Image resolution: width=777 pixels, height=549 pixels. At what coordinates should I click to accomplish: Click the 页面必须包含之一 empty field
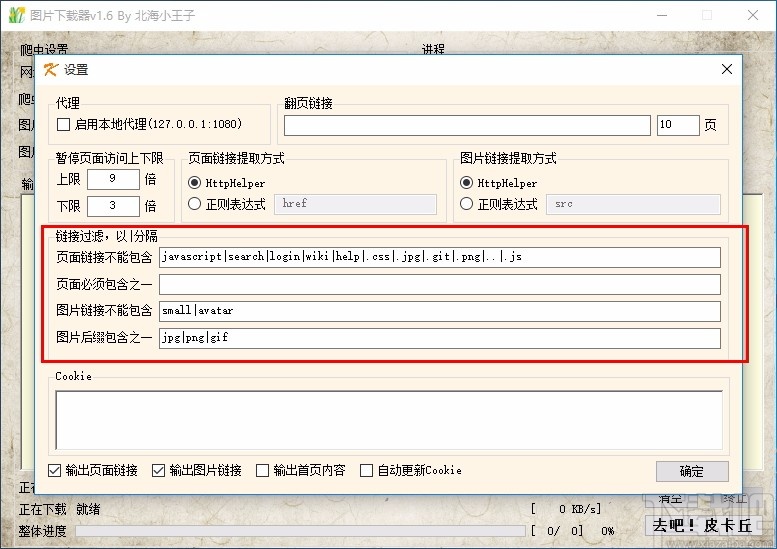pyautogui.click(x=440, y=284)
